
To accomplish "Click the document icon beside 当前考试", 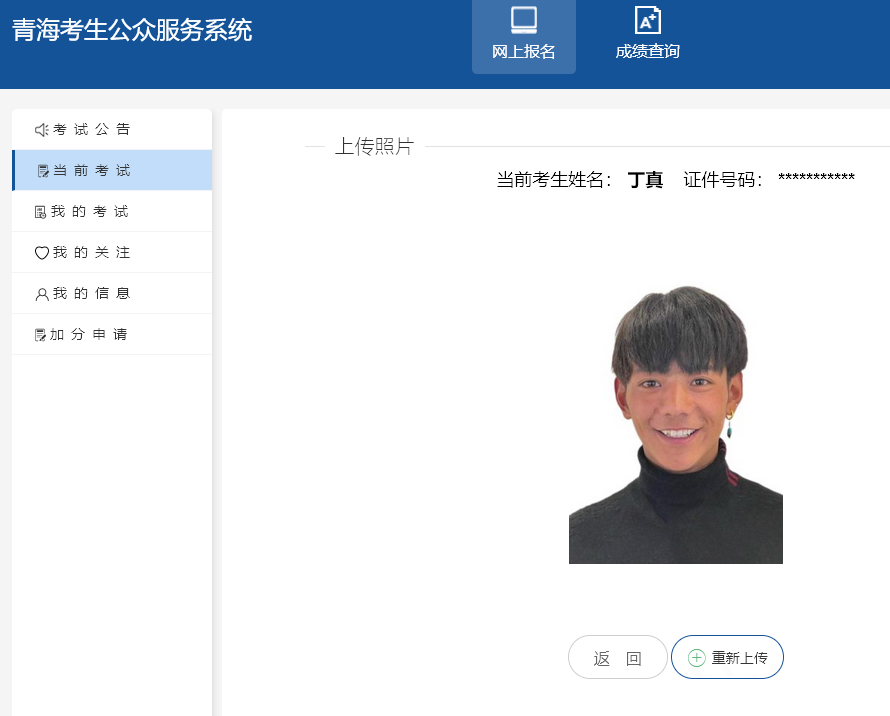I will pos(43,171).
